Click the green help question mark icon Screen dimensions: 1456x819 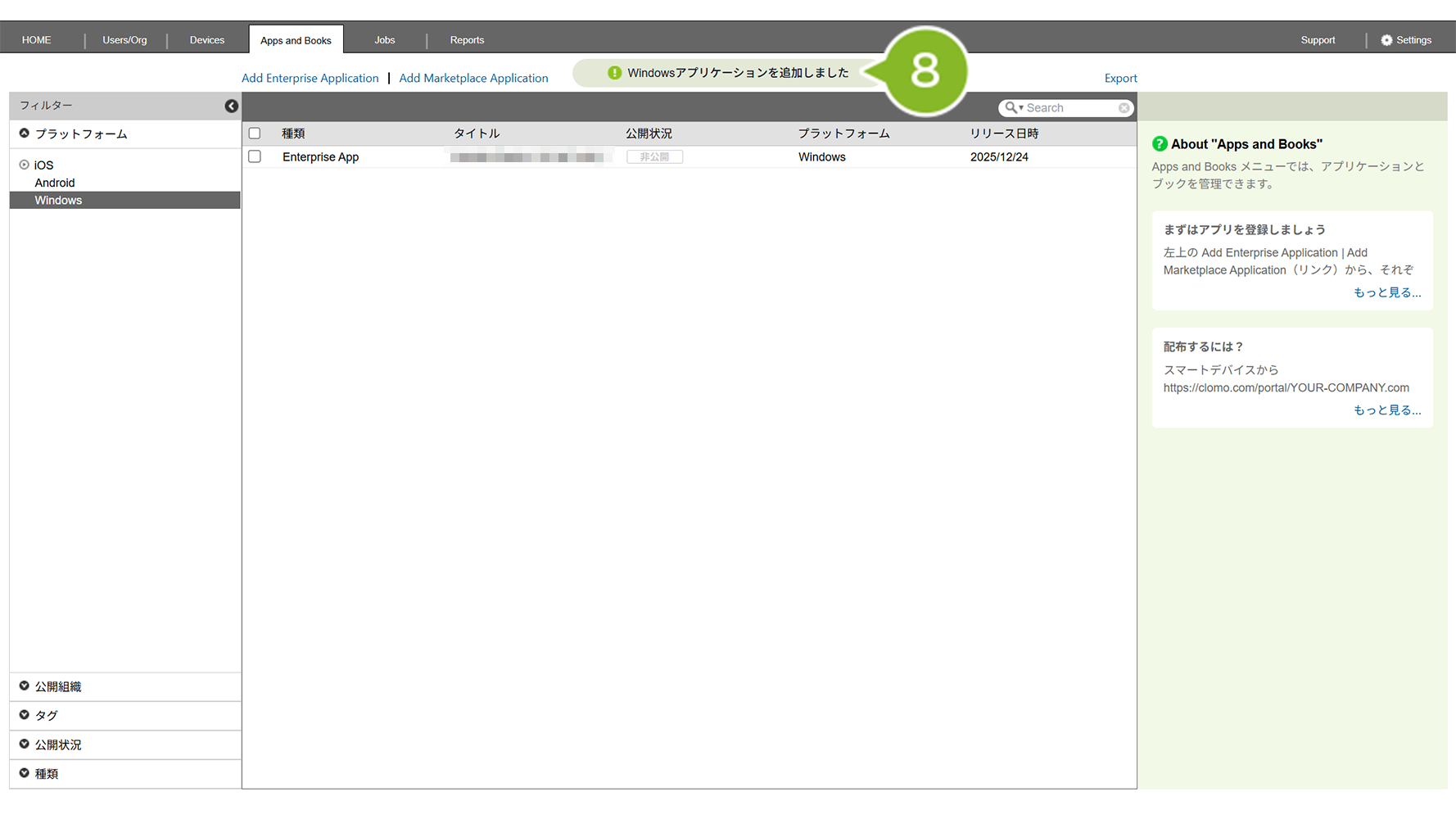coord(1160,144)
